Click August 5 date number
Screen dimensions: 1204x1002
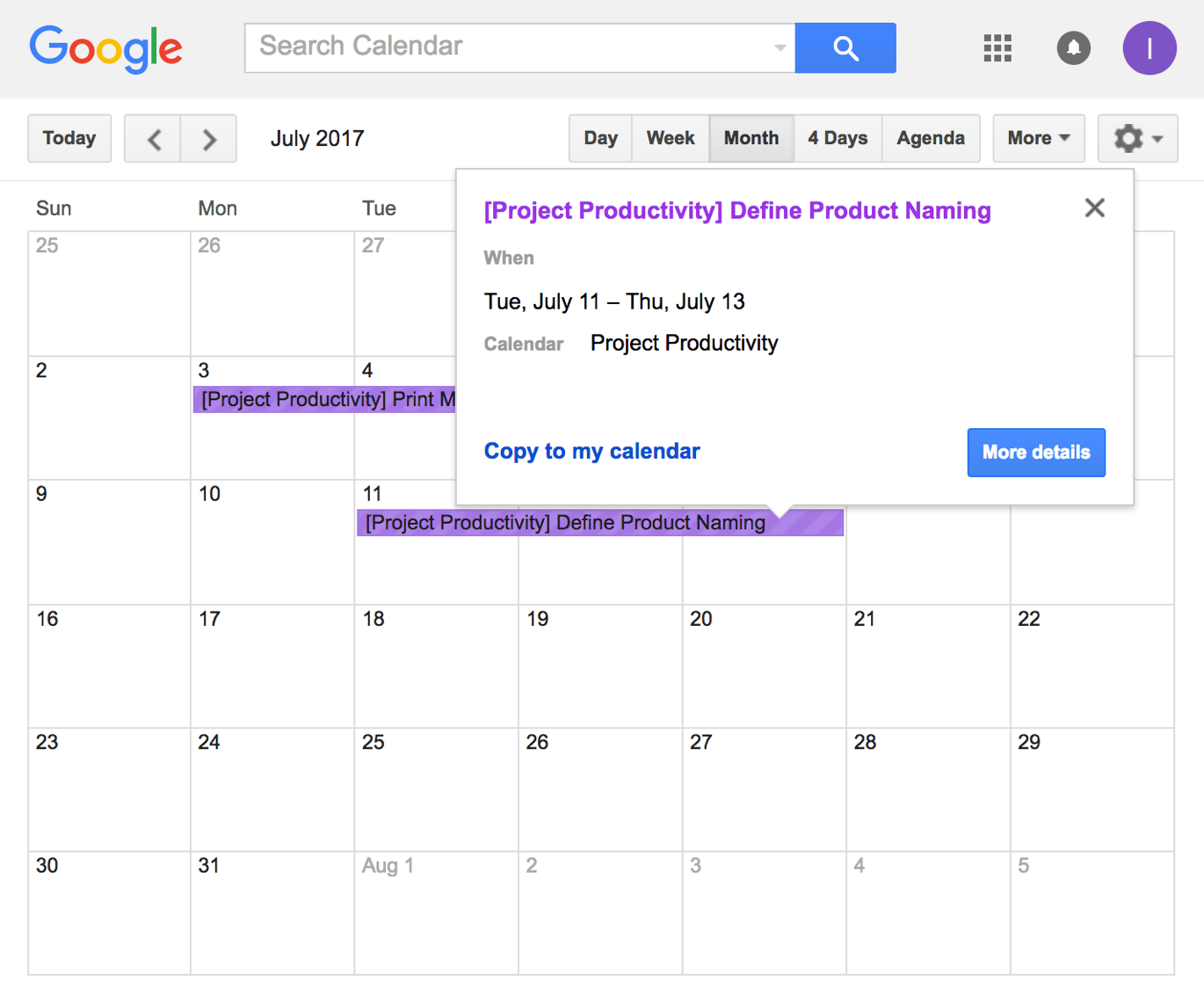coord(1023,866)
